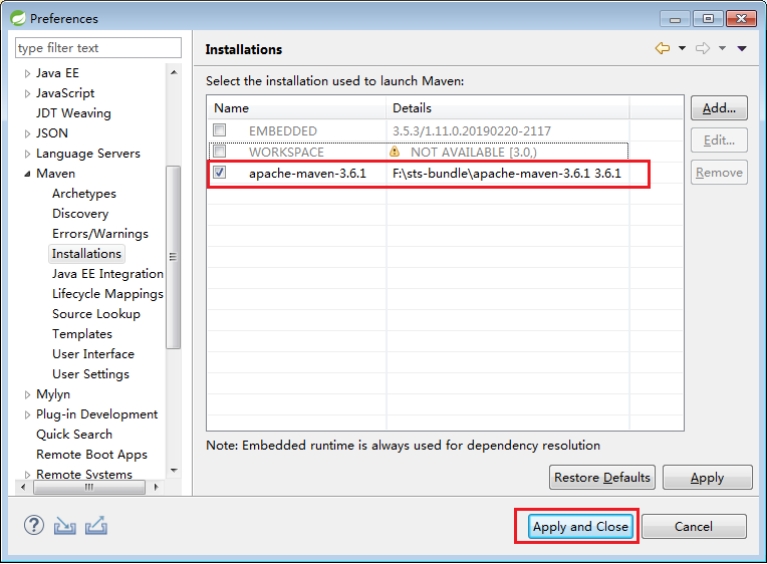Click tree scrollbar down arrow
This screenshot has width=767, height=564.
pyautogui.click(x=174, y=470)
